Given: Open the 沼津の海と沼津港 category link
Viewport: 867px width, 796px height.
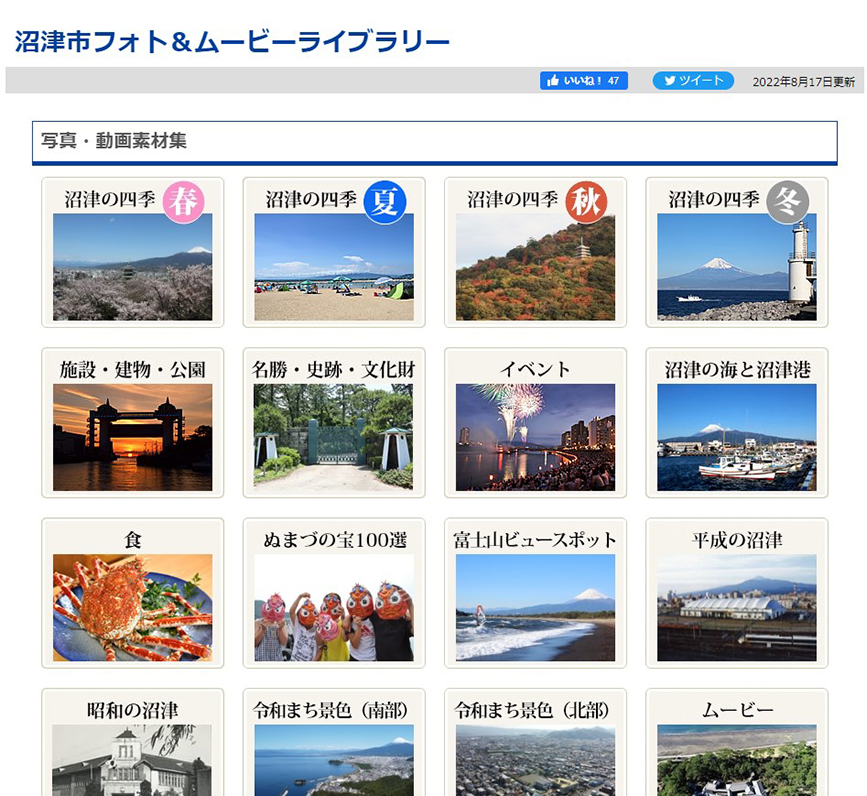Looking at the screenshot, I should pyautogui.click(x=737, y=369).
